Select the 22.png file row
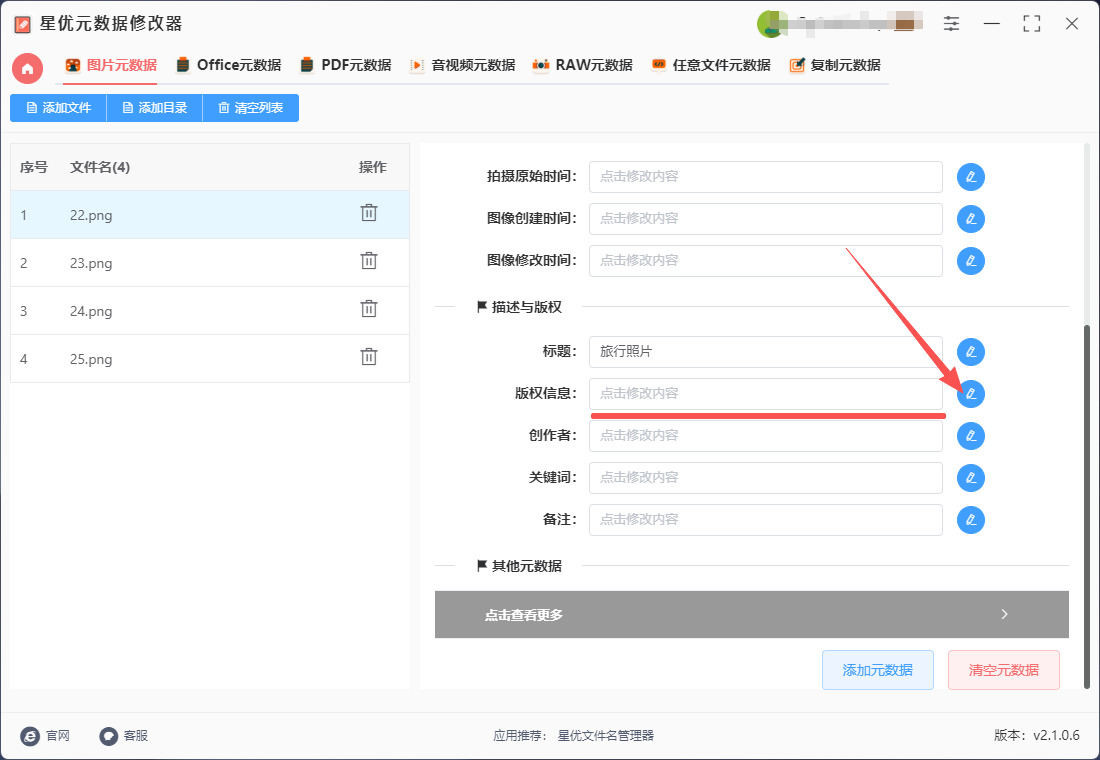Viewport: 1100px width, 760px height. (x=210, y=215)
